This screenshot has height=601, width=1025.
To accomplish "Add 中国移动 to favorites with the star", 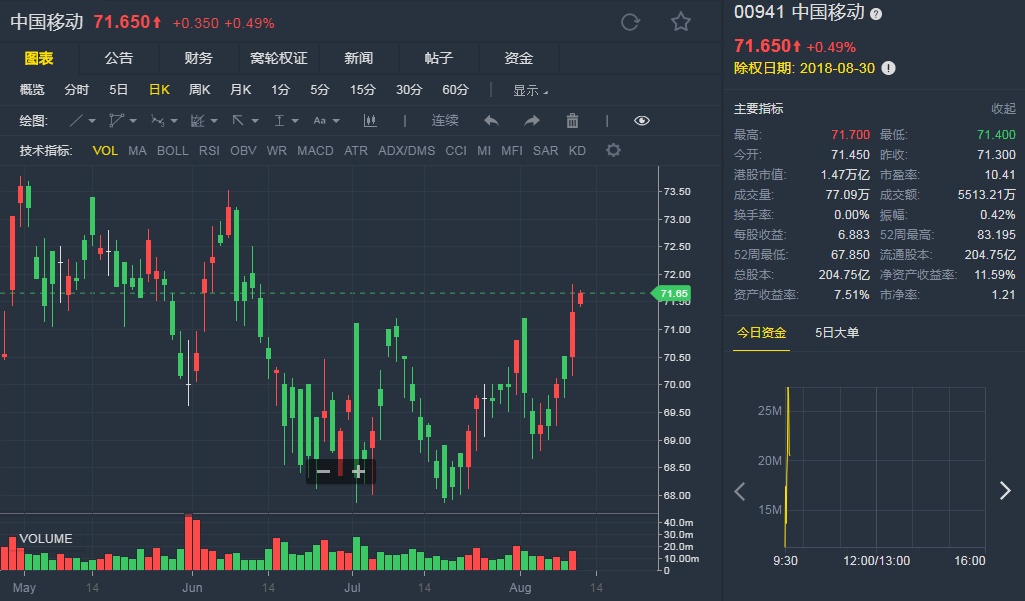I will [681, 22].
